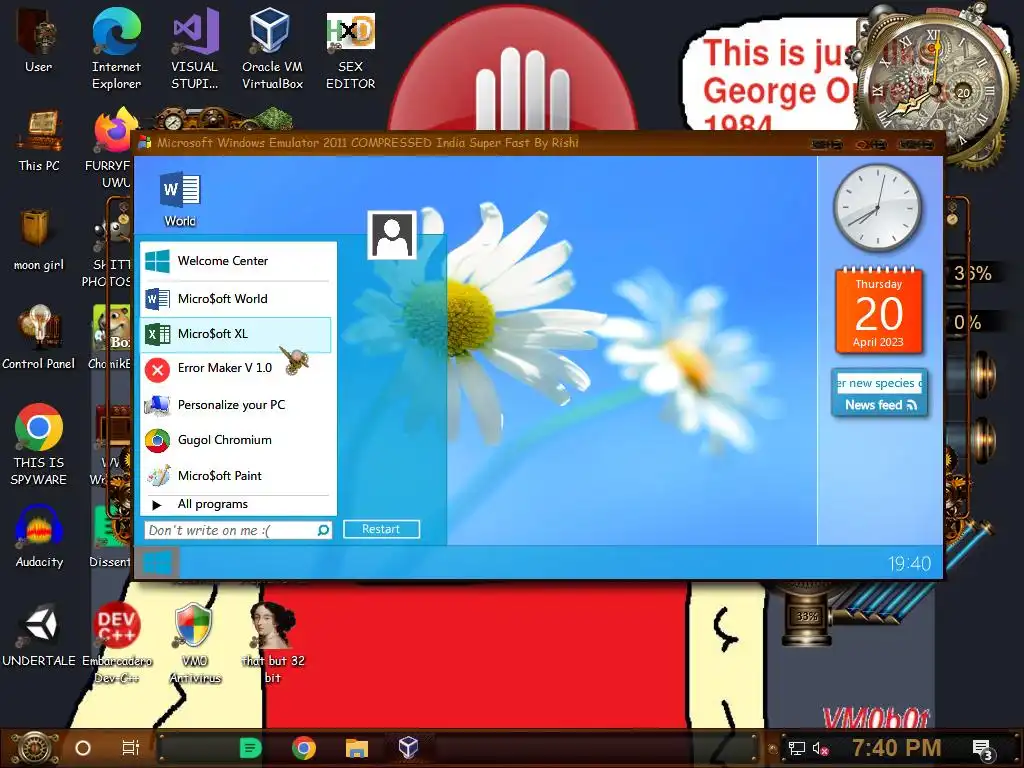The image size is (1024, 768).
Task: Click the Thursday 20 calendar gadget
Action: pyautogui.click(x=879, y=311)
